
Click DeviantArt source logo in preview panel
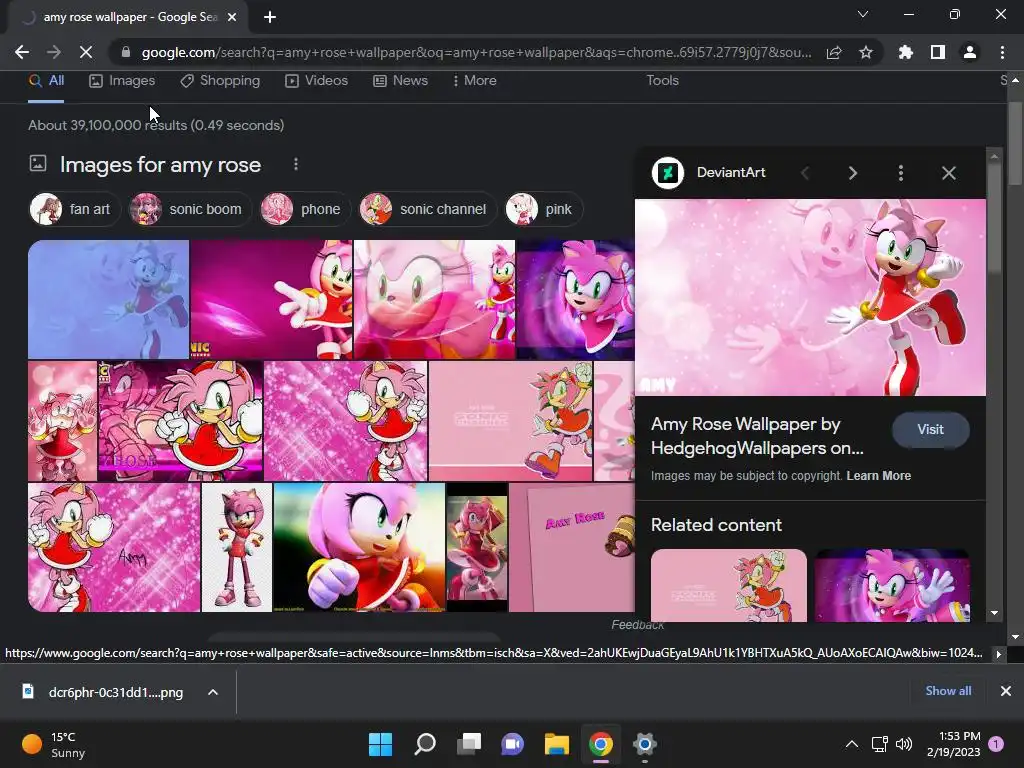(667, 172)
